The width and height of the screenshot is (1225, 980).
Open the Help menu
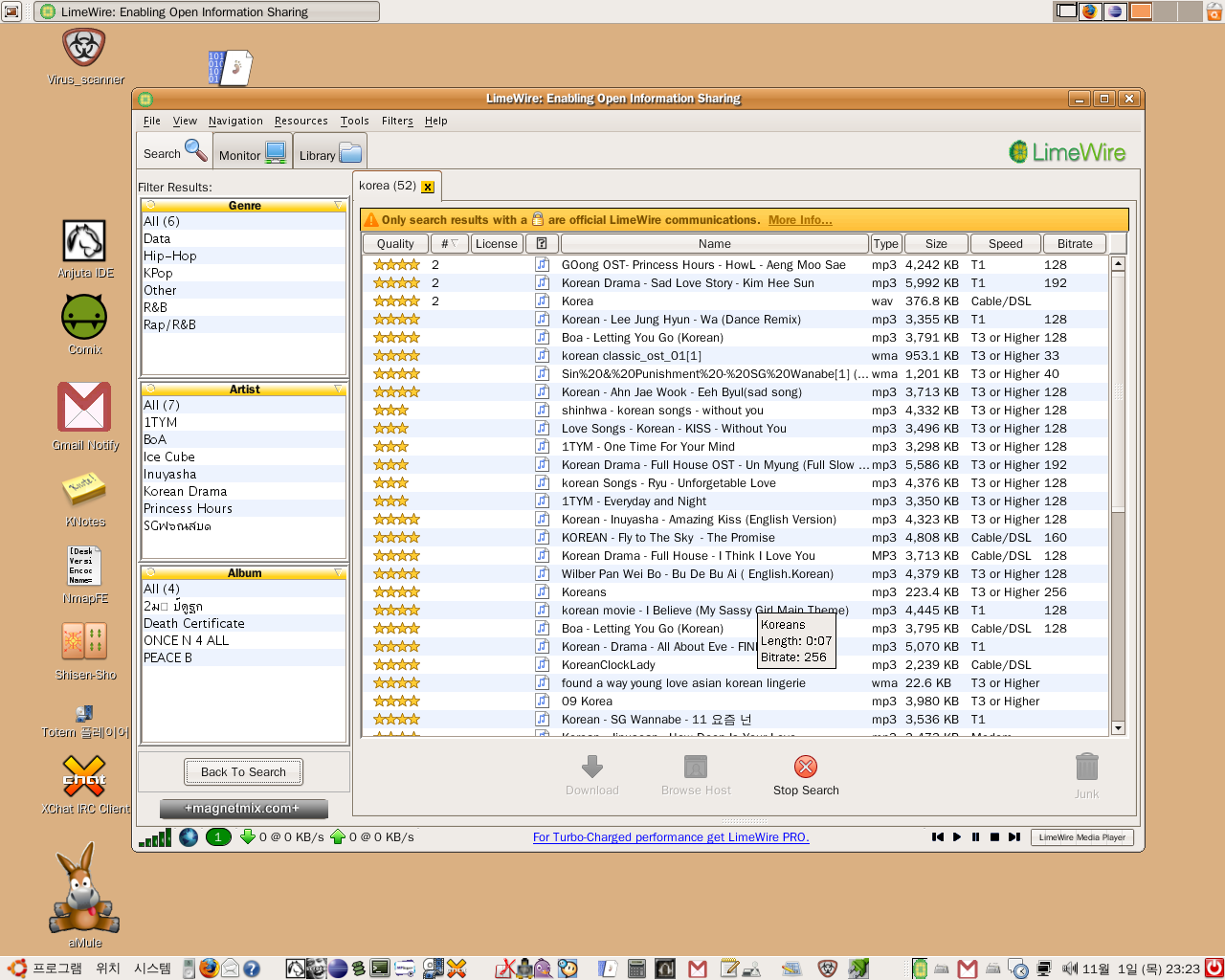pos(436,121)
